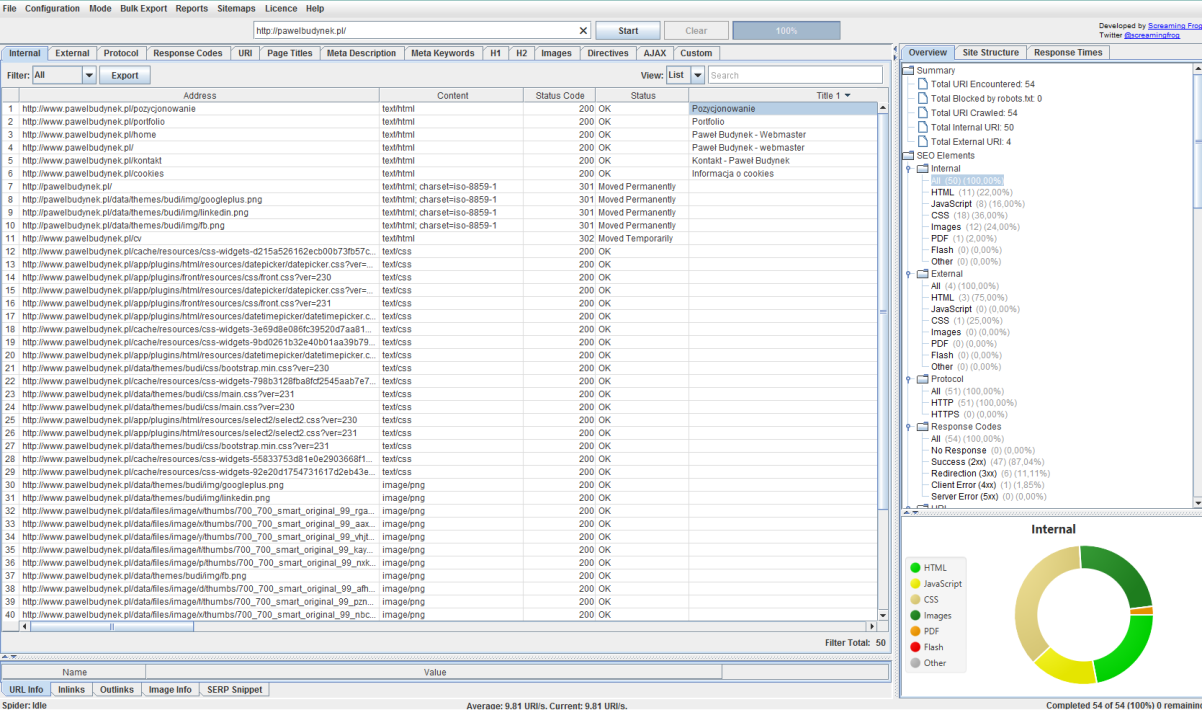1202x710 pixels.
Task: Collapse the Protocol node in the overview tree
Action: tap(908, 379)
